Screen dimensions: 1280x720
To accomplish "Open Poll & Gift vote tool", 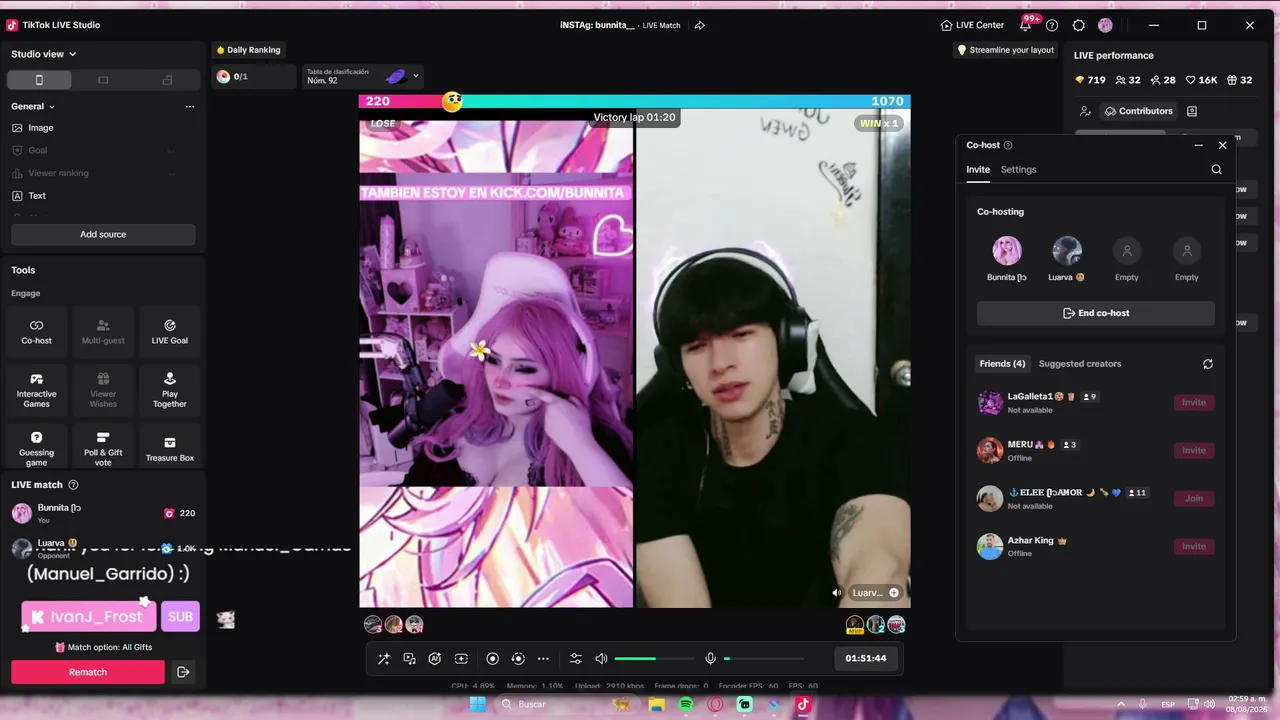I will [103, 445].
